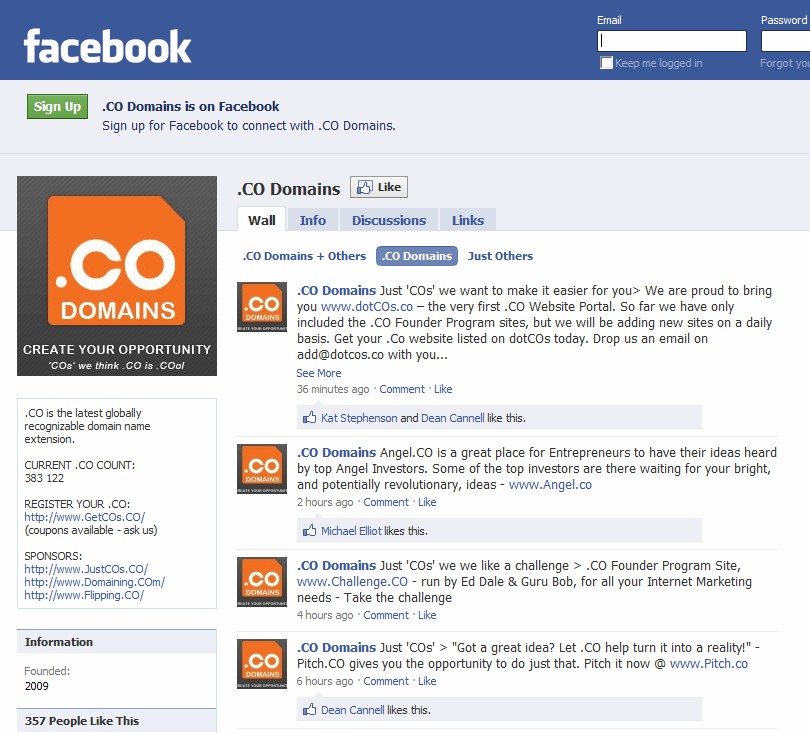810x733 pixels.
Task: Click thumbs-up icon beside Kat Stephenson's like
Action: pyautogui.click(x=309, y=417)
